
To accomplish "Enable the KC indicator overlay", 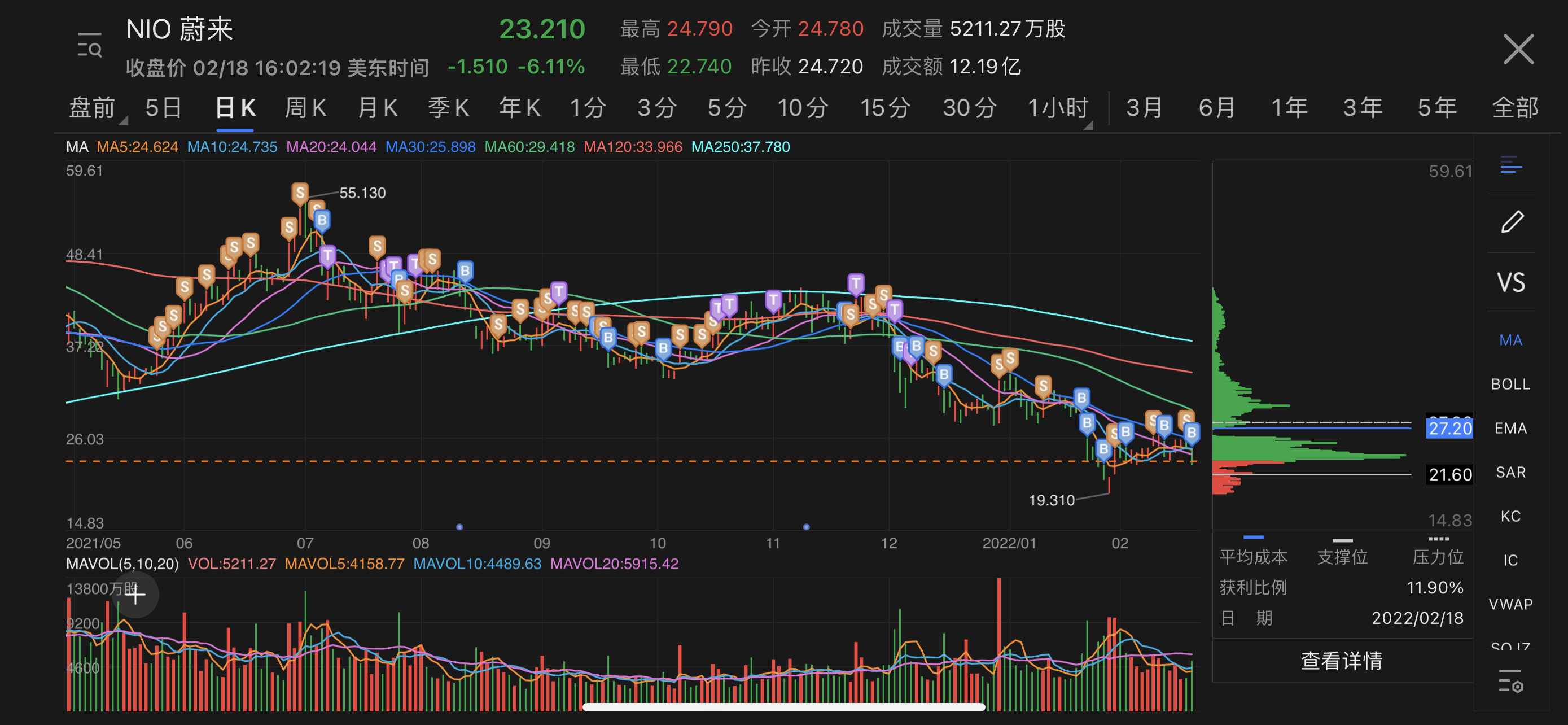I will point(1510,516).
